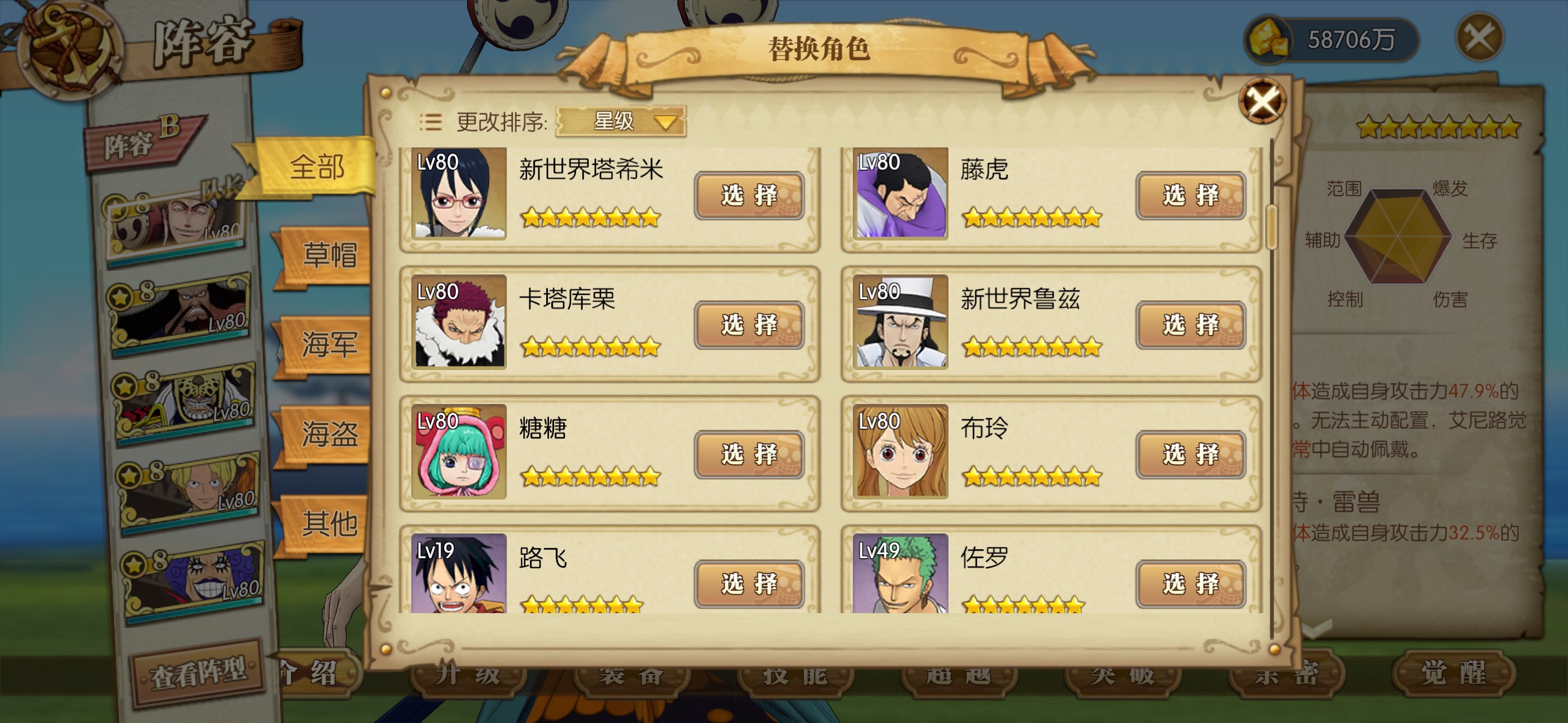Click 卡塔库栗 character avatar

(459, 321)
